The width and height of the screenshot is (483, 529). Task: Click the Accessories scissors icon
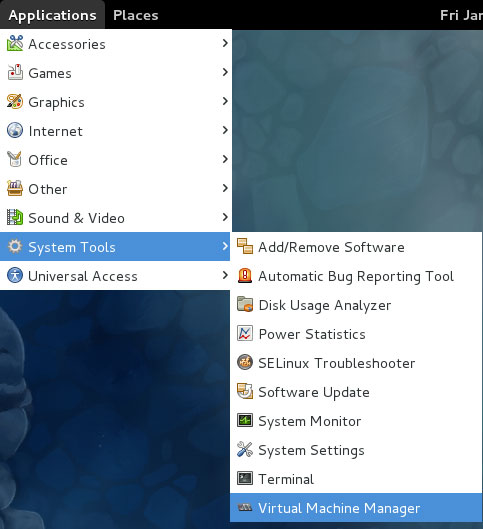coord(15,44)
